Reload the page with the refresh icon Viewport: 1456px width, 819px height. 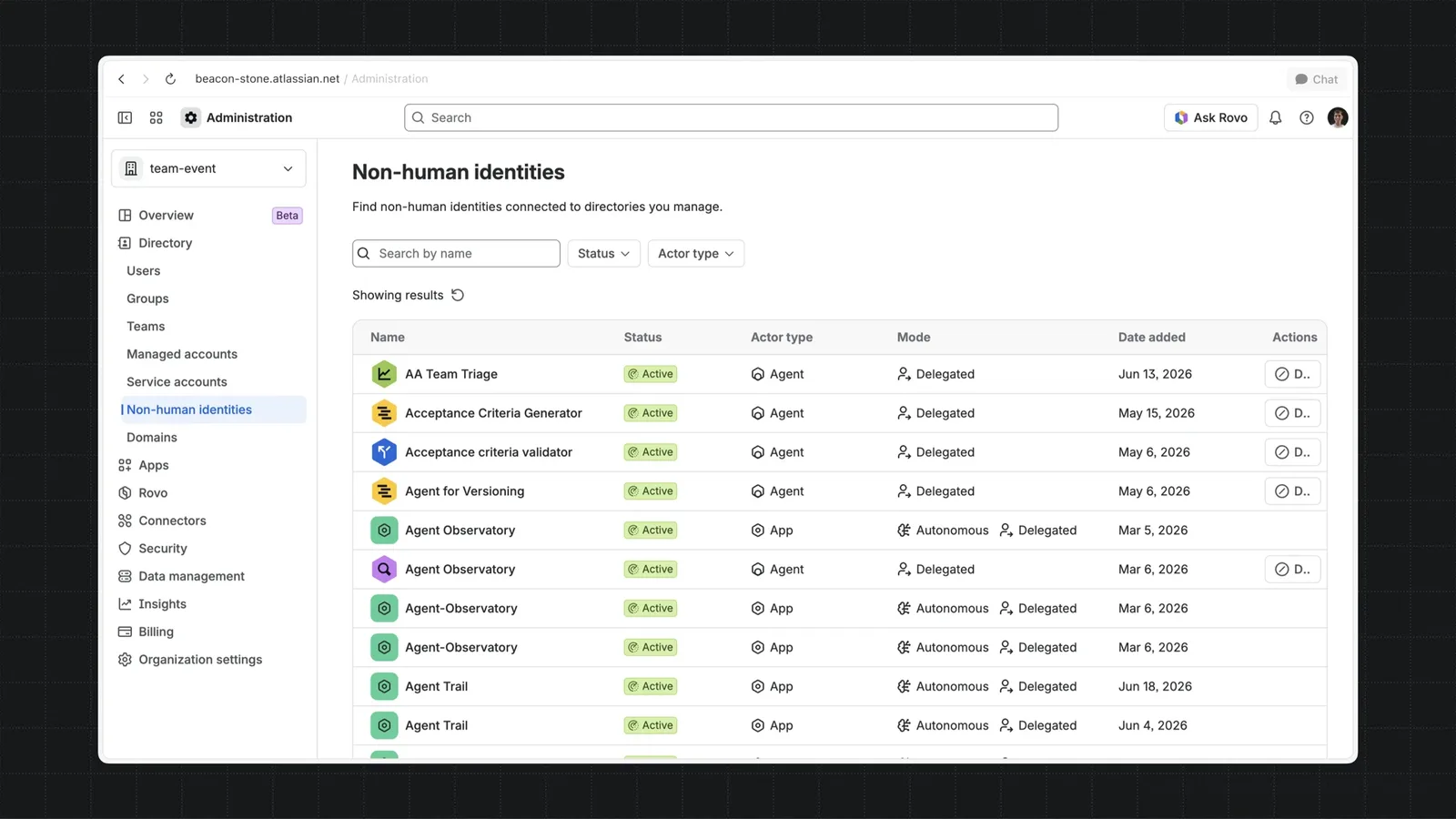coord(170,79)
